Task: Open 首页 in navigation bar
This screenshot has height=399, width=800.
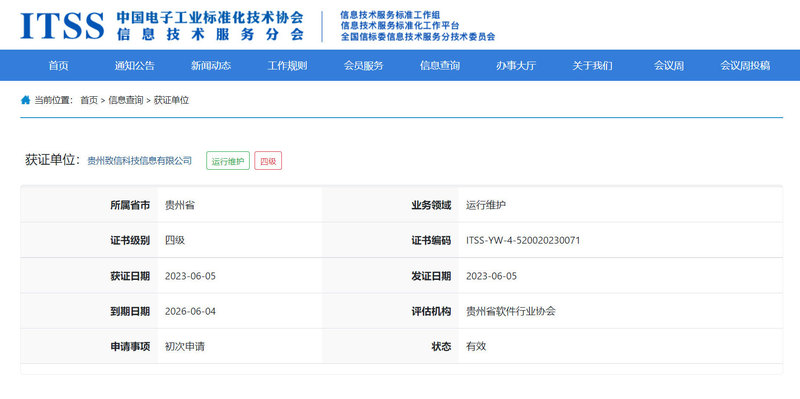Action: coord(58,65)
